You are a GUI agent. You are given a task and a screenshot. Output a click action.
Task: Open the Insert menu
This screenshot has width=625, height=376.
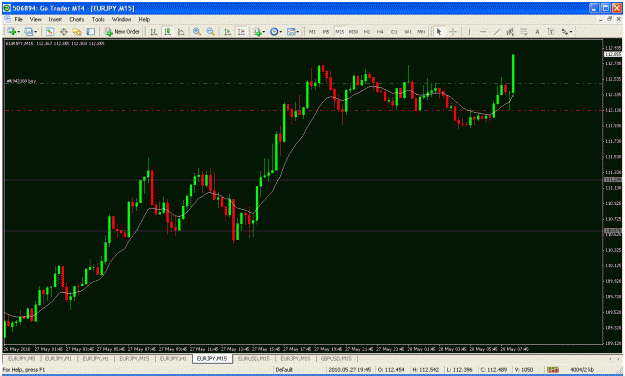coord(55,19)
